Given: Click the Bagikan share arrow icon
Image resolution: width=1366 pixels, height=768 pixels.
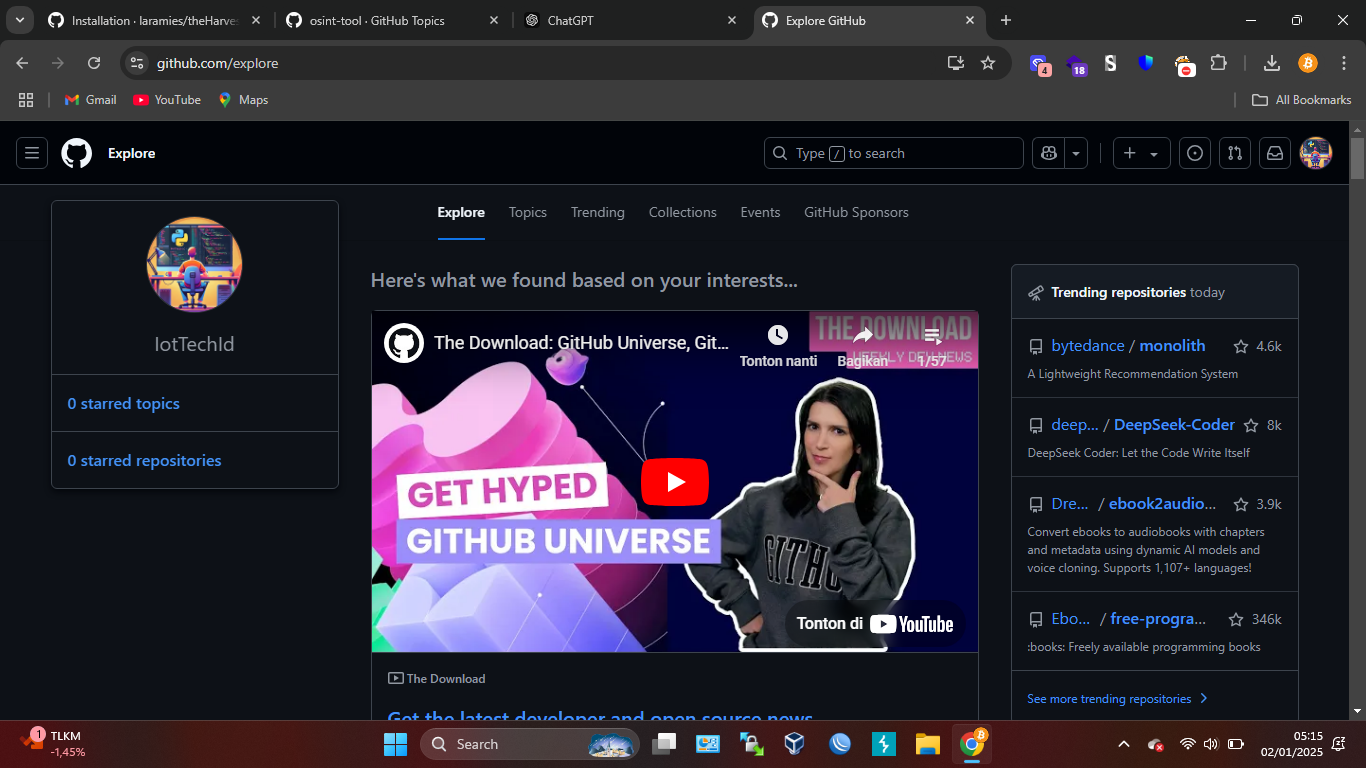Looking at the screenshot, I should pos(862,335).
